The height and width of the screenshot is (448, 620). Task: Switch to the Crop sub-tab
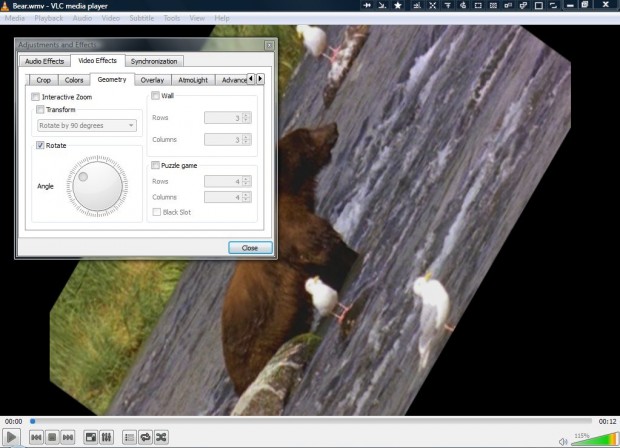pyautogui.click(x=43, y=80)
